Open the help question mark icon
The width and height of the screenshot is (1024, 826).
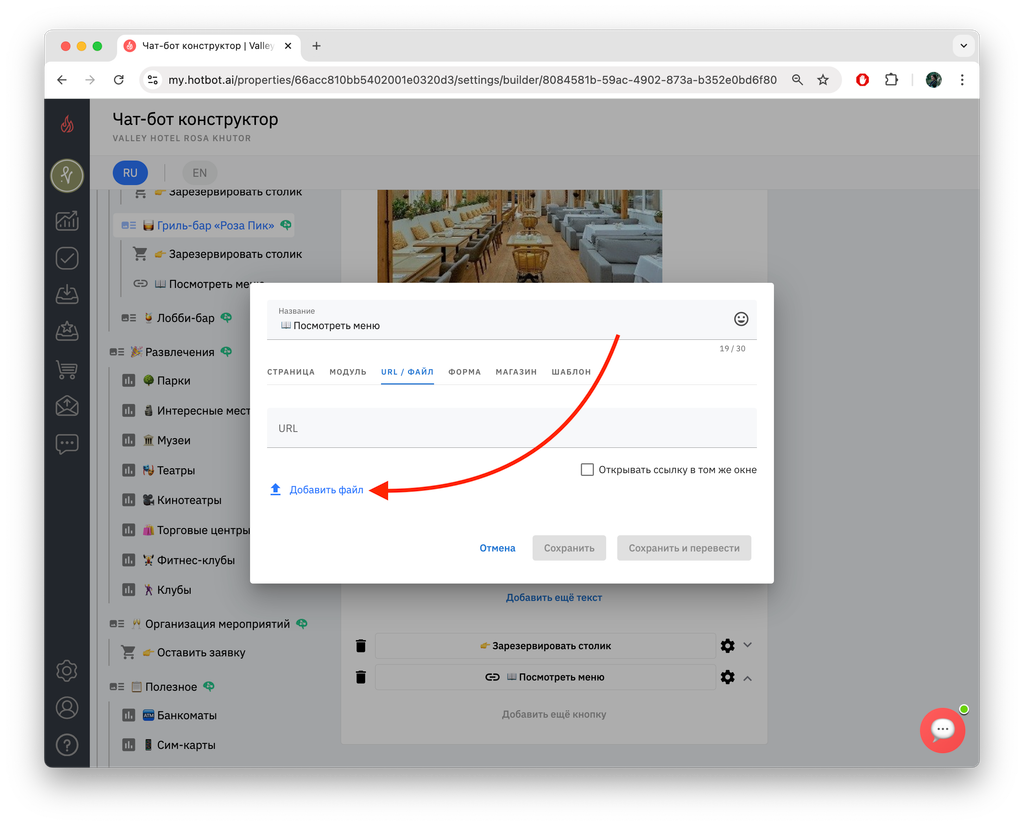(67, 745)
